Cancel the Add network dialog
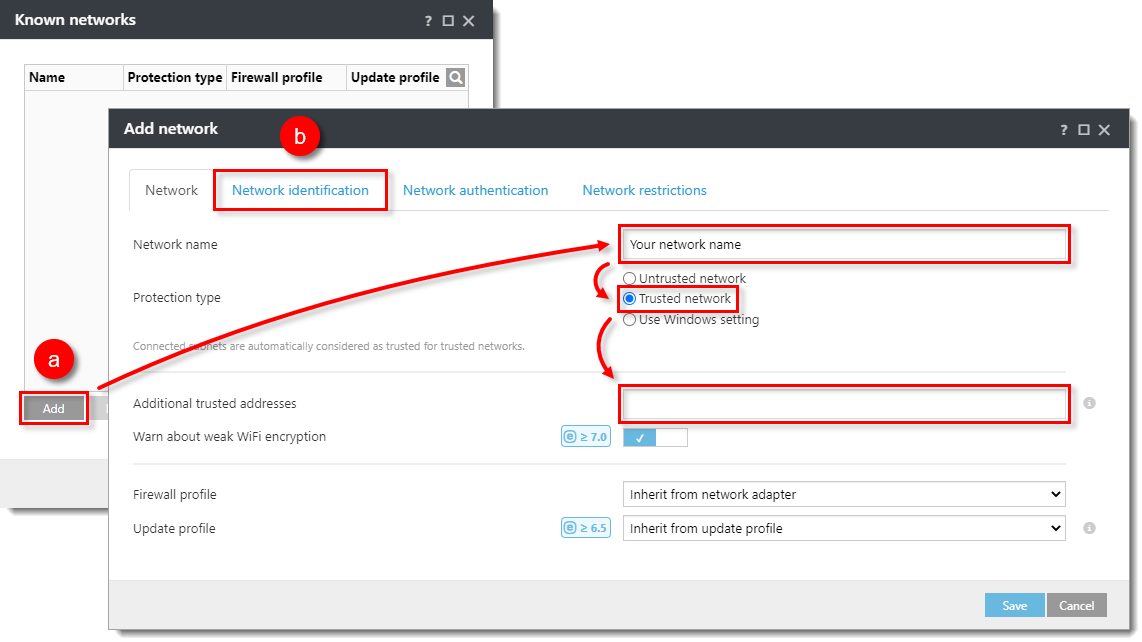 pos(1076,605)
